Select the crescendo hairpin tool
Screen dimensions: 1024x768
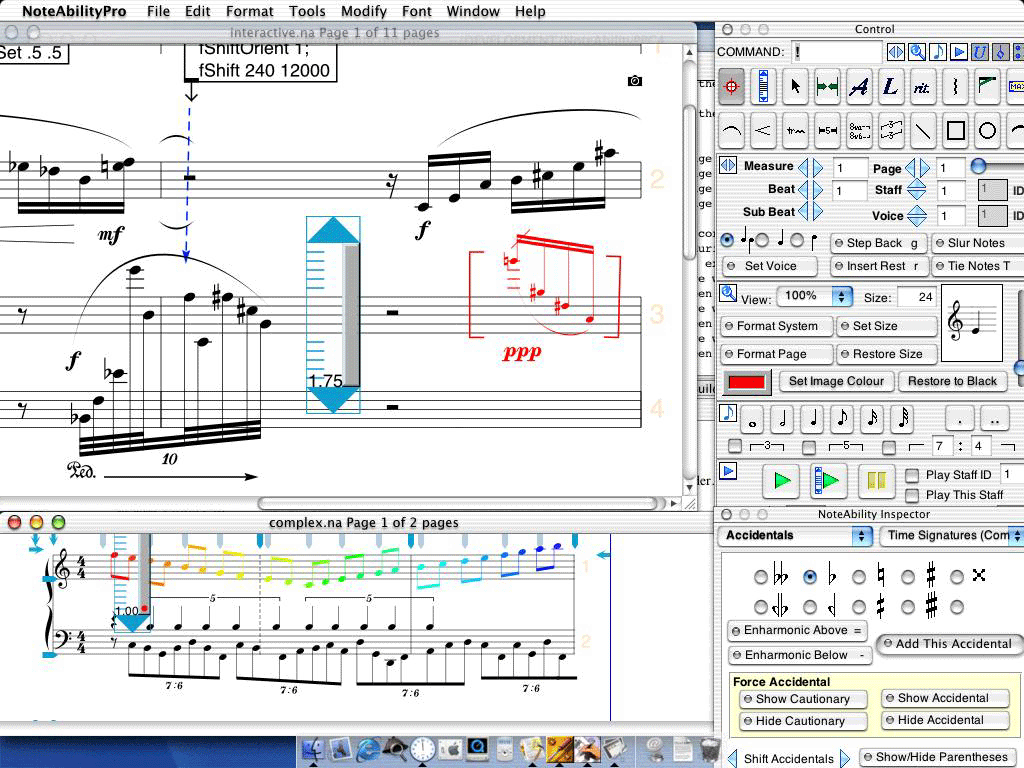764,130
